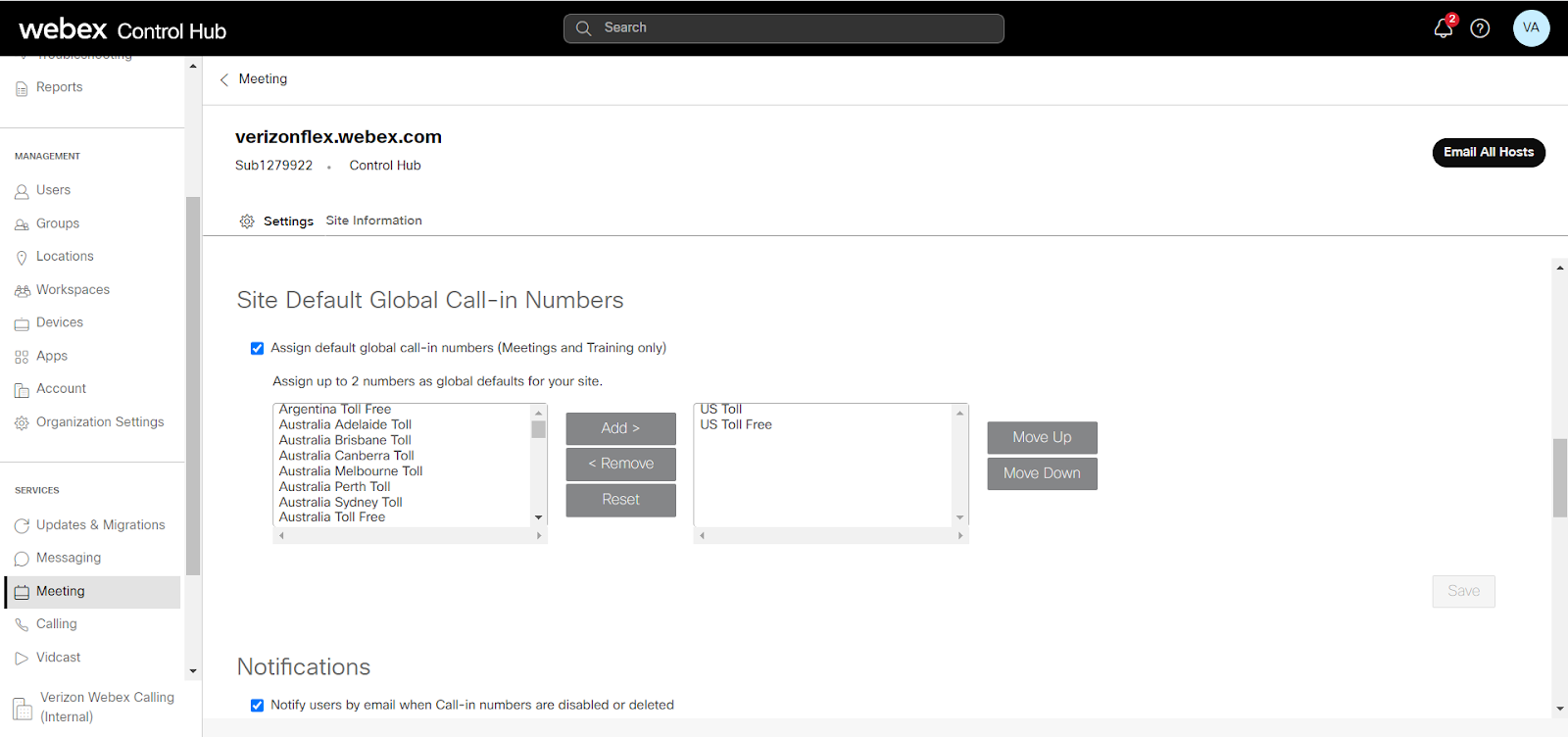Click the Messaging bubble icon
The height and width of the screenshot is (737, 1568).
pyautogui.click(x=22, y=559)
